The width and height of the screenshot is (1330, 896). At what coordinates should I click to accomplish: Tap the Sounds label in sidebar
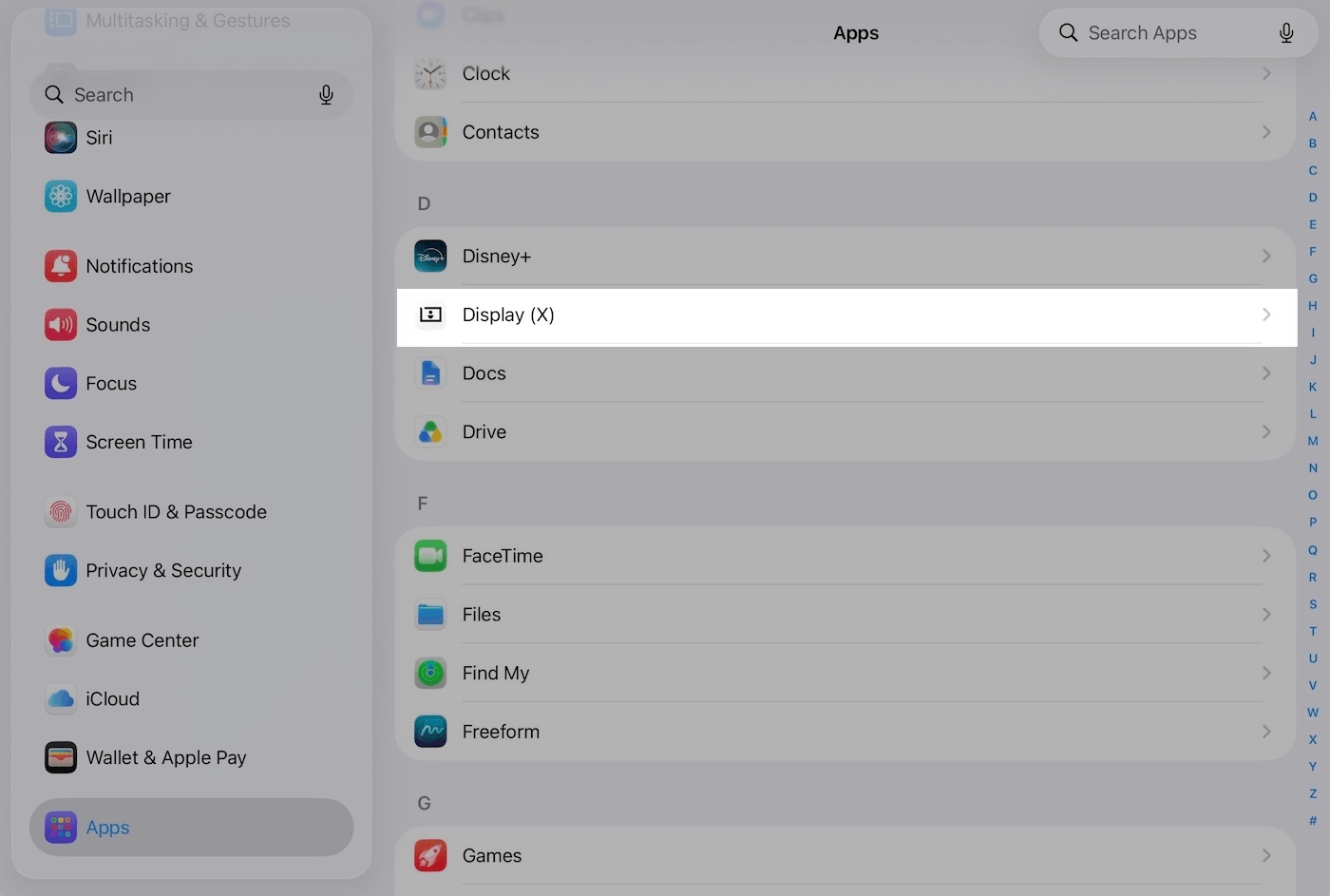pyautogui.click(x=118, y=325)
